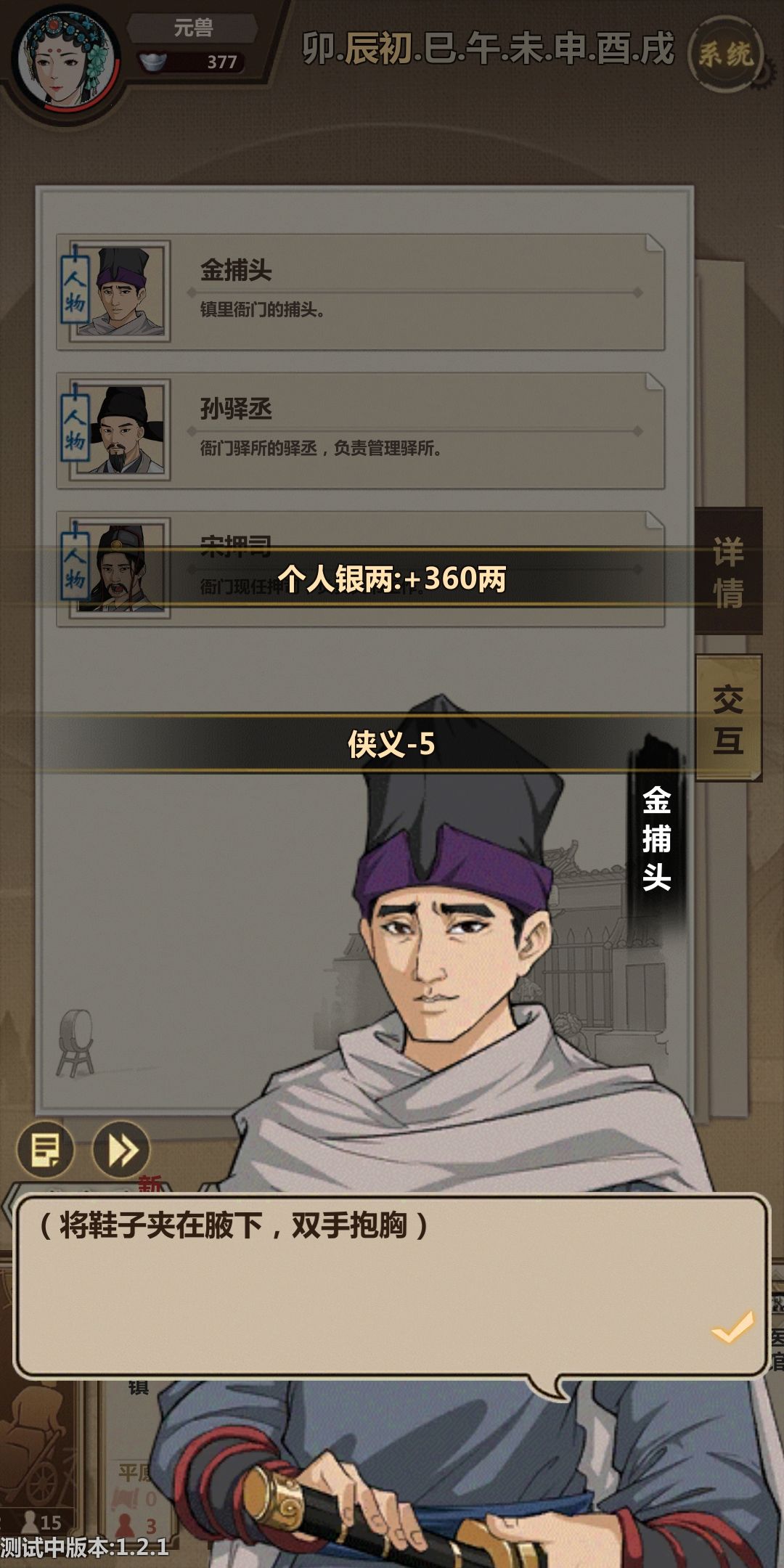
Task: Confirm dialogue with the golden checkmark
Action: (x=733, y=1328)
